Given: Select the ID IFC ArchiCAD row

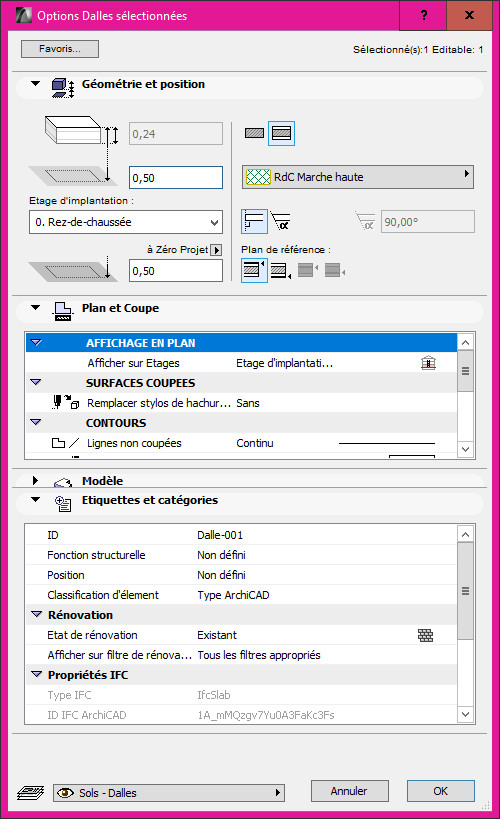Looking at the screenshot, I should point(241,715).
